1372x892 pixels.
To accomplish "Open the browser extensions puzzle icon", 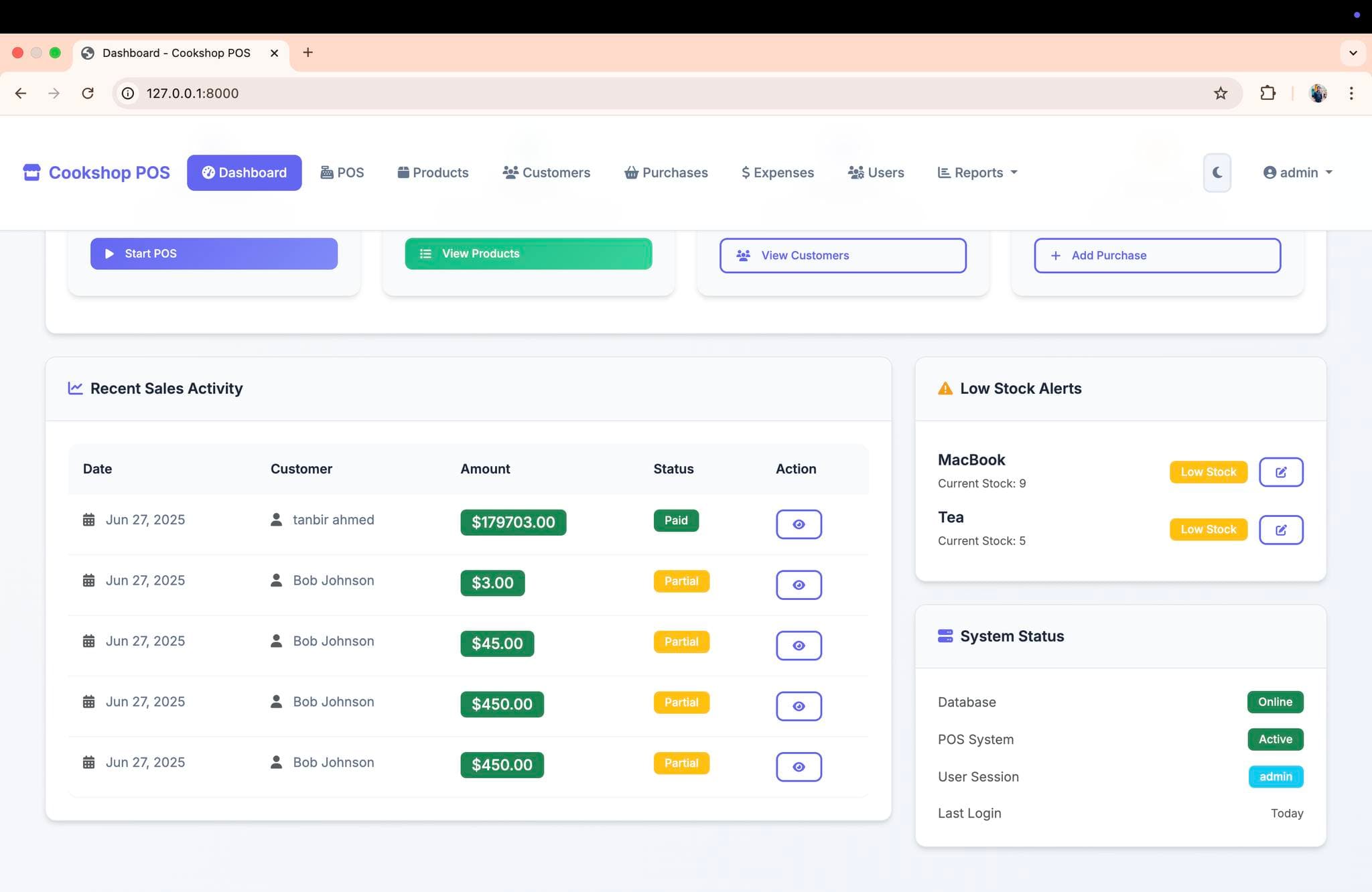I will click(1267, 93).
